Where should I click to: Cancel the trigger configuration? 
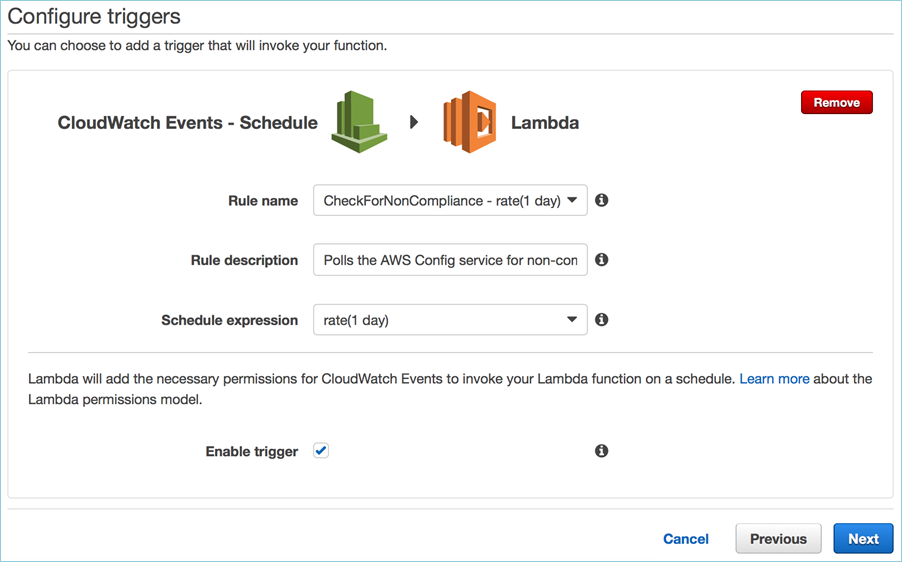coord(686,539)
